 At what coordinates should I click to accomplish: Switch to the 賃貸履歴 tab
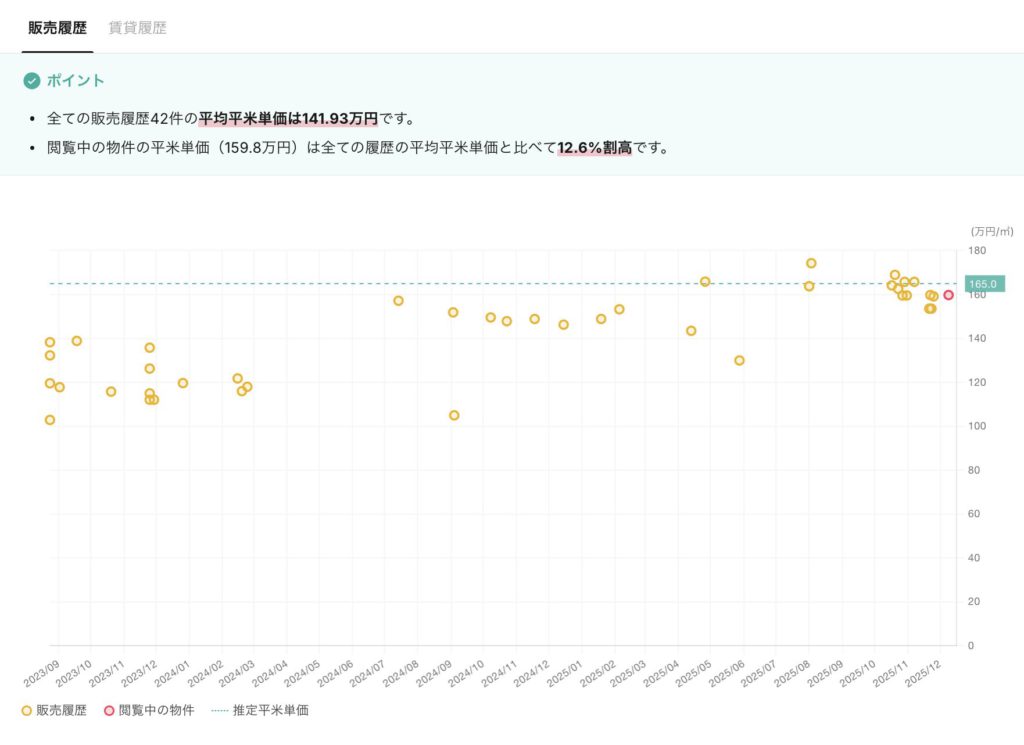(x=137, y=28)
